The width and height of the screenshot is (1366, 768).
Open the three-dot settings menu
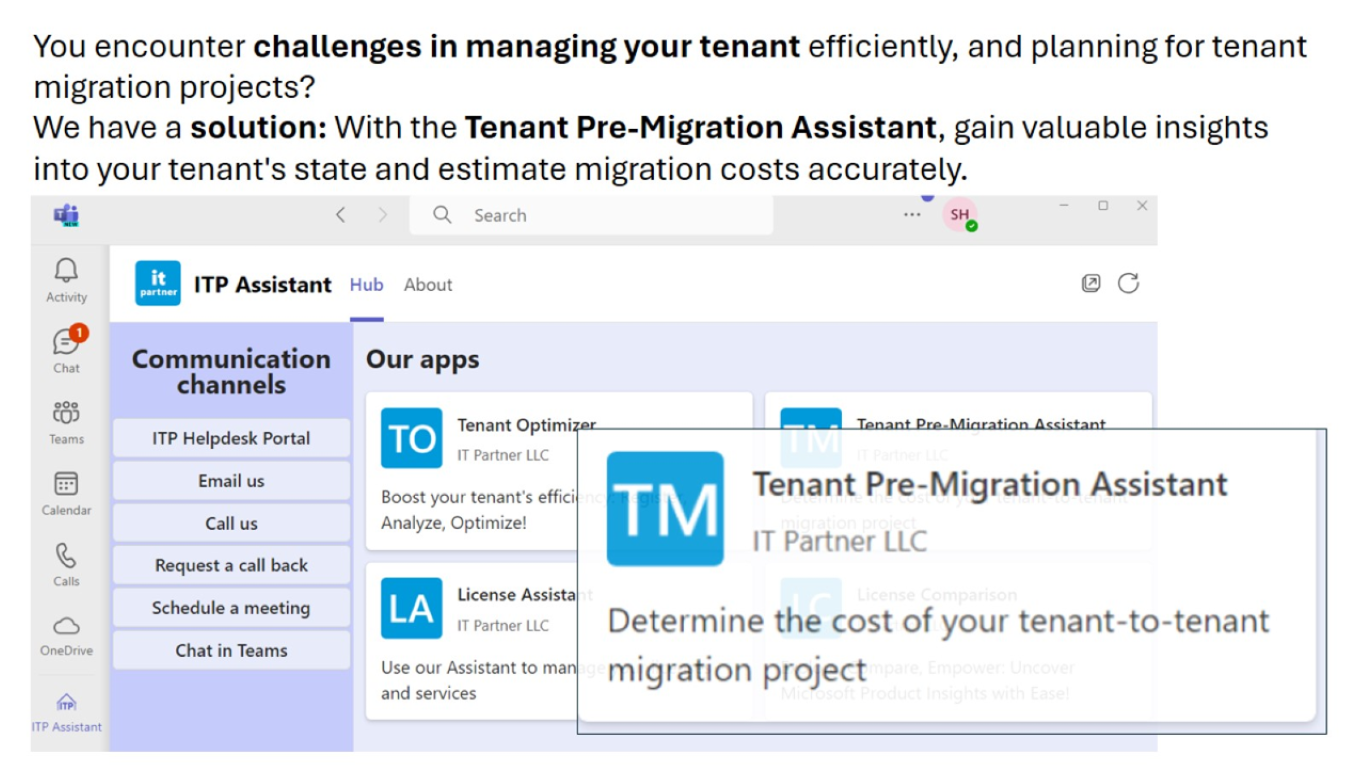click(x=912, y=215)
